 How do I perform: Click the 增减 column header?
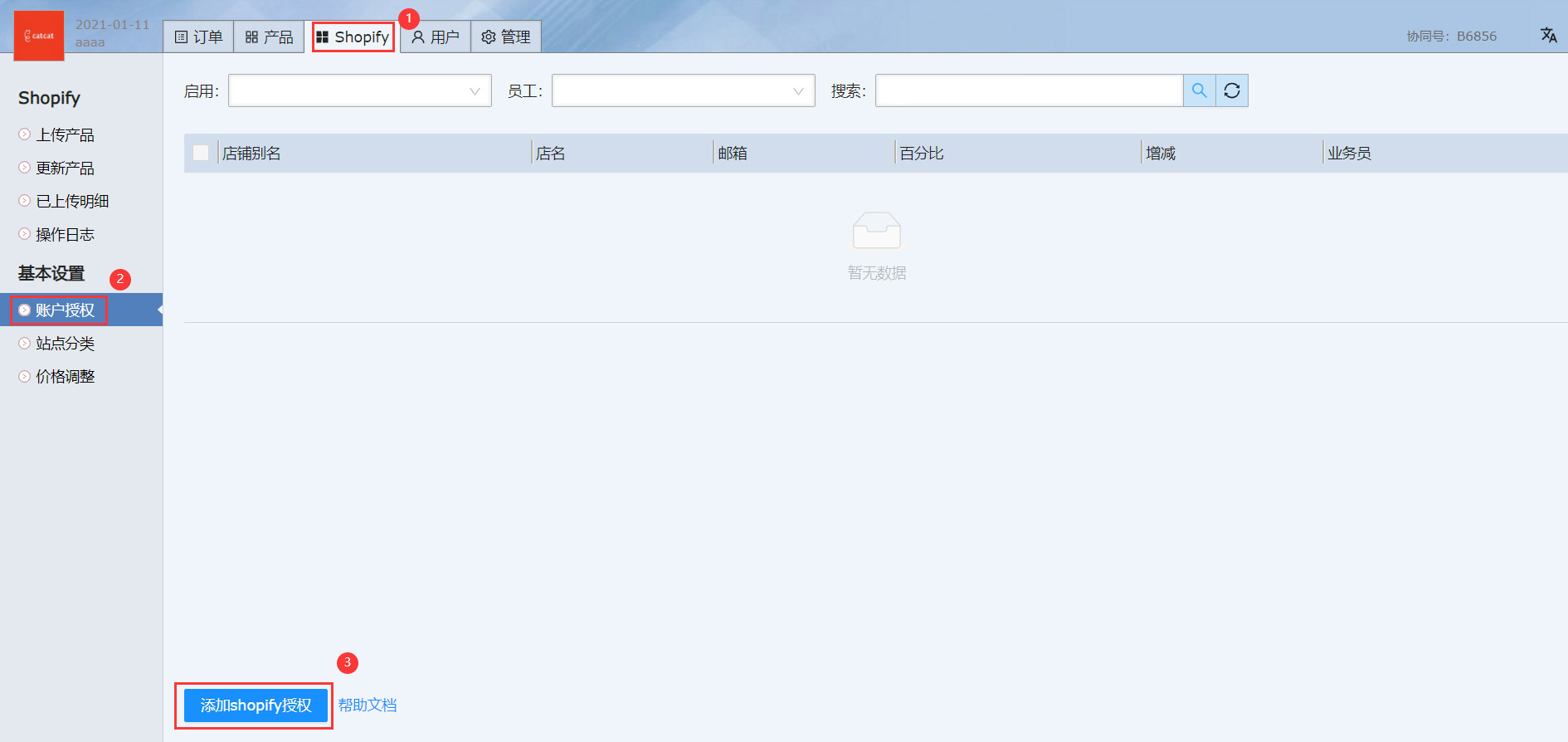(1161, 154)
